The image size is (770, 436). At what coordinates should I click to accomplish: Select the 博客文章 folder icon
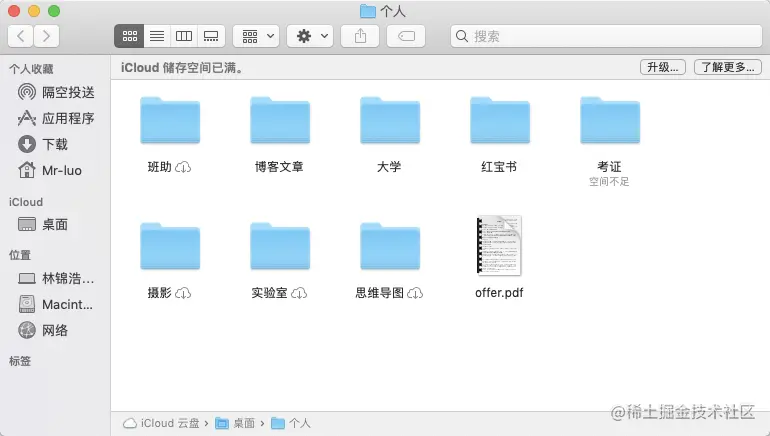280,120
